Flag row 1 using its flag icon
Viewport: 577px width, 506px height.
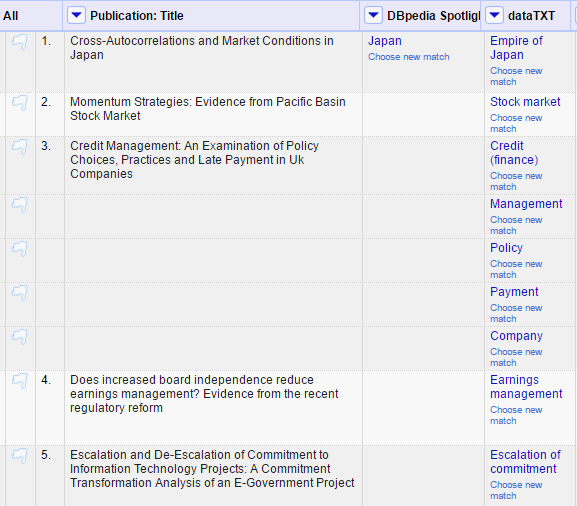(x=20, y=42)
